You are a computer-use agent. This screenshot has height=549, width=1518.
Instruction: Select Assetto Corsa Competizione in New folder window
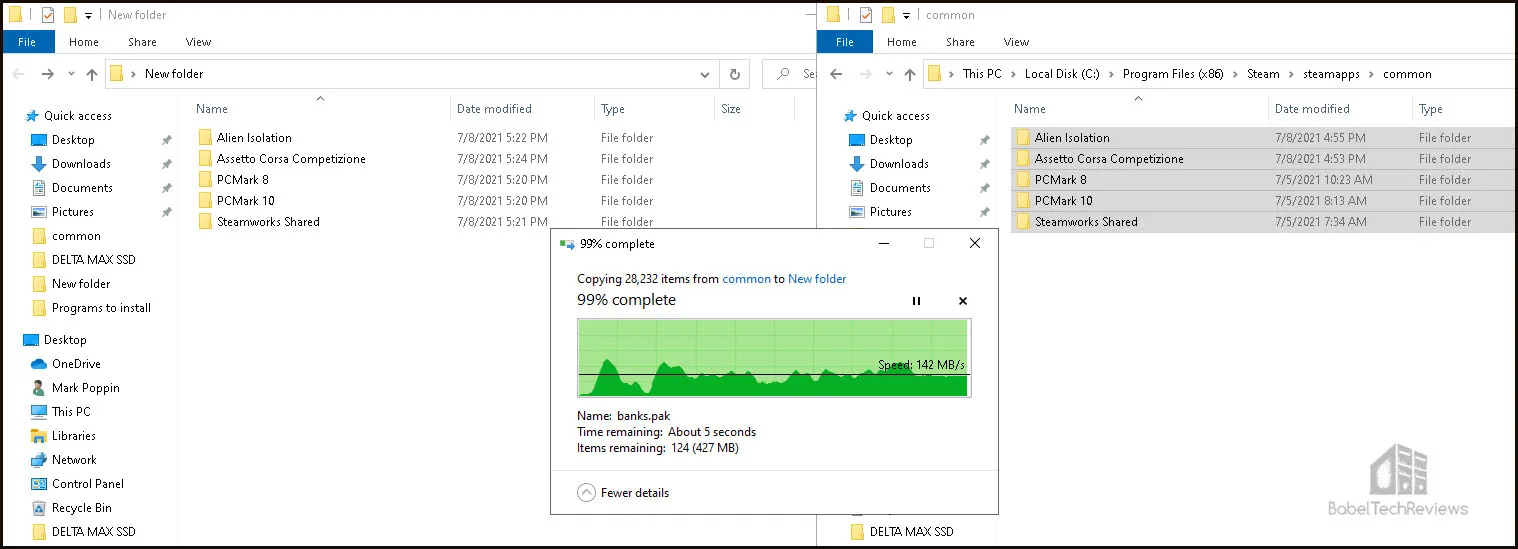[x=291, y=159]
